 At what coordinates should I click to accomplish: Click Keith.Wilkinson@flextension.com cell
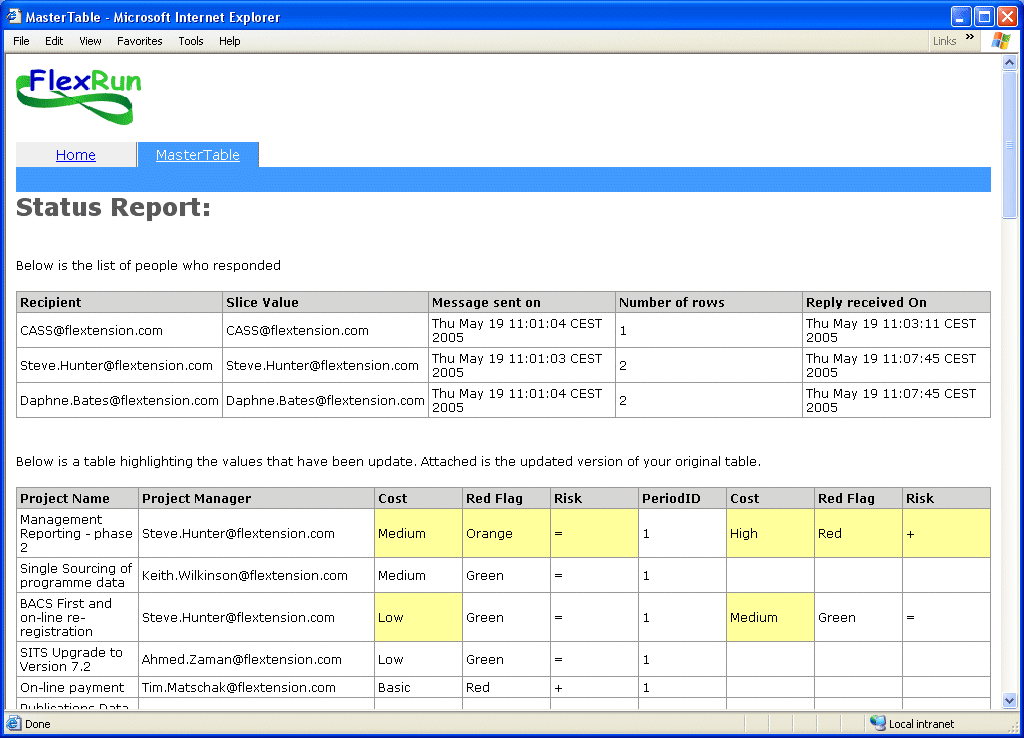click(257, 575)
